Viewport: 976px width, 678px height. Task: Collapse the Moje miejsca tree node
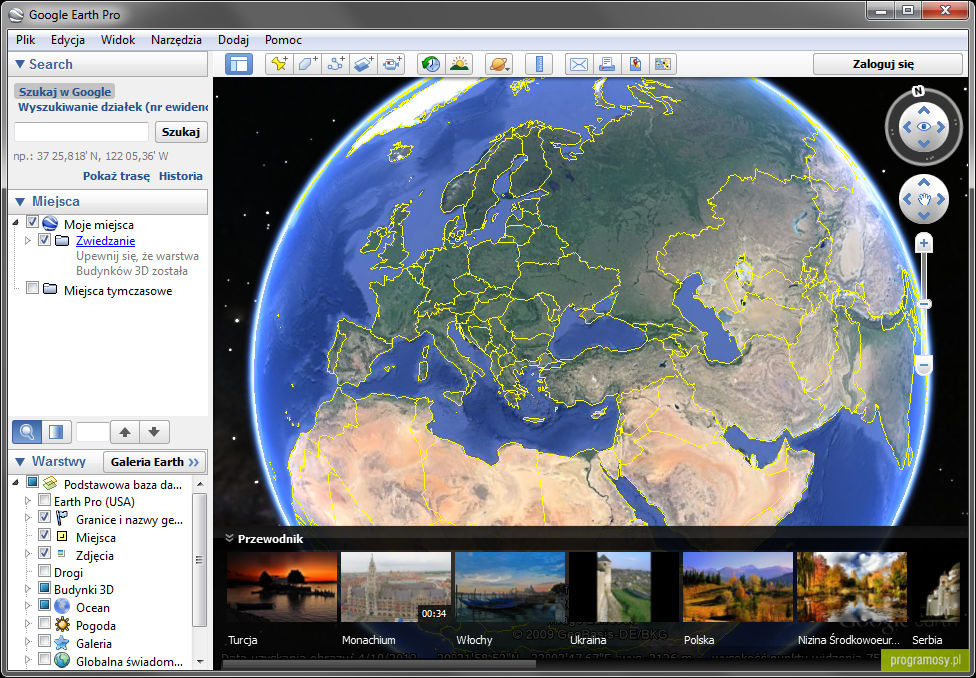(x=15, y=224)
